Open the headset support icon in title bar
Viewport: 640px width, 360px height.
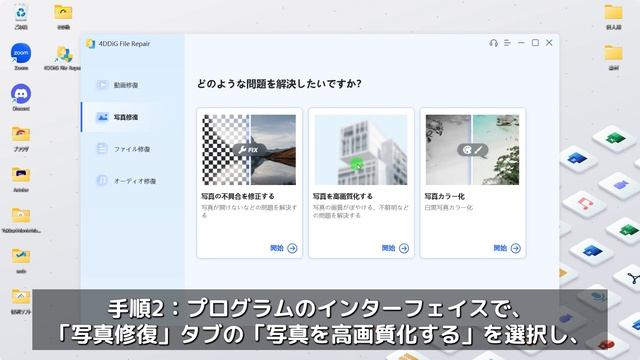[x=493, y=43]
